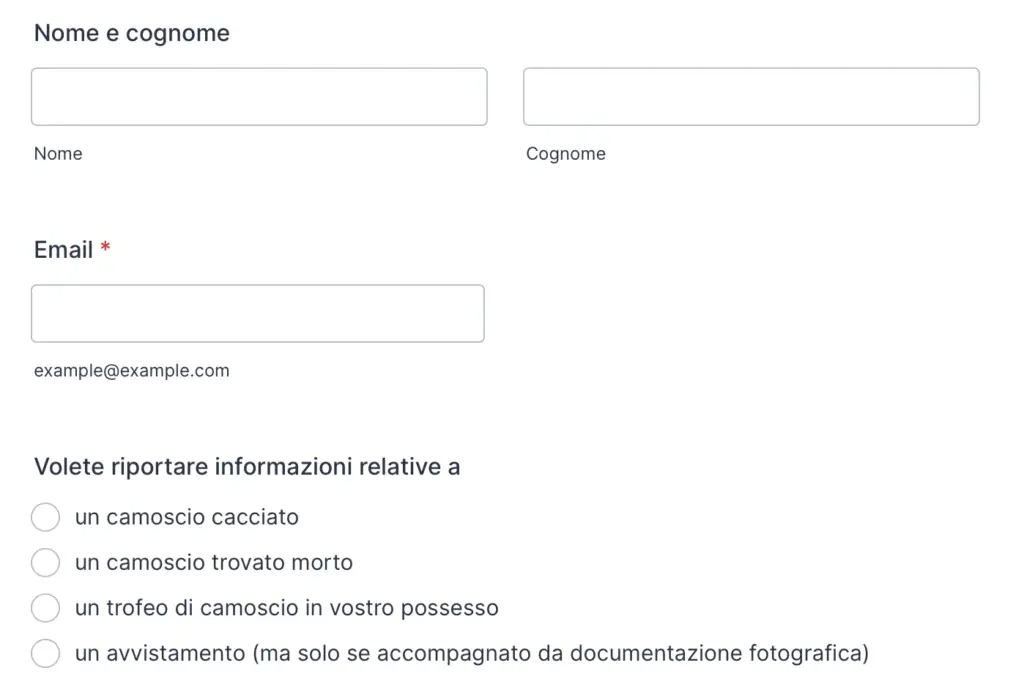Viewport: 1024px width, 690px height.
Task: Focus the Cognome text input field
Action: 751,97
